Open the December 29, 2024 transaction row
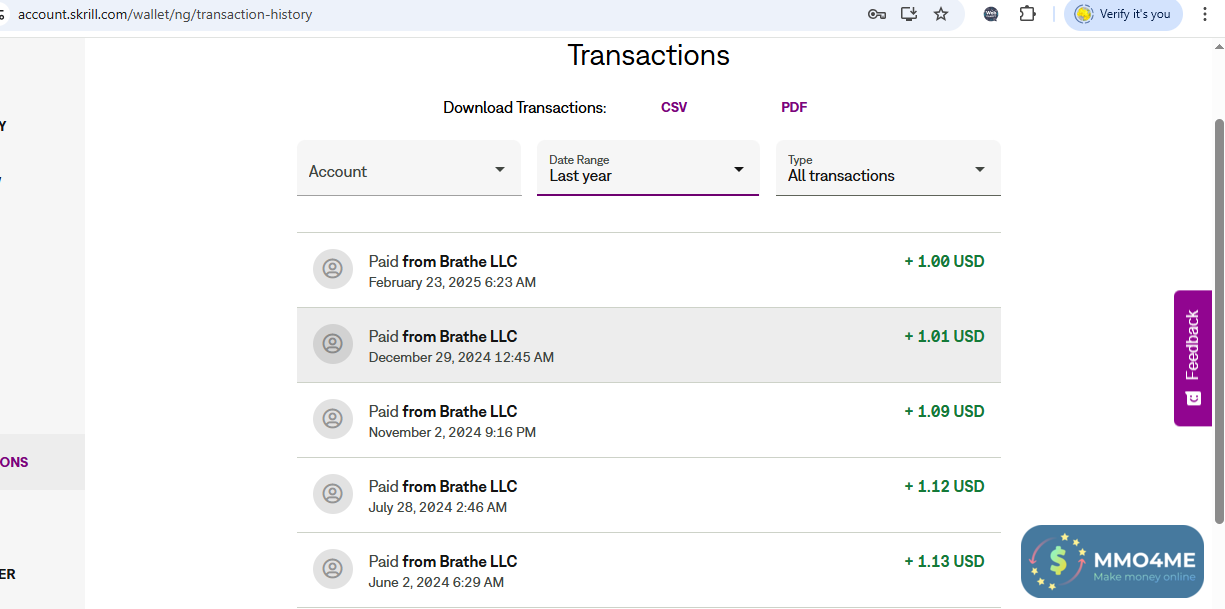Image resolution: width=1225 pixels, height=609 pixels. pyautogui.click(x=648, y=345)
